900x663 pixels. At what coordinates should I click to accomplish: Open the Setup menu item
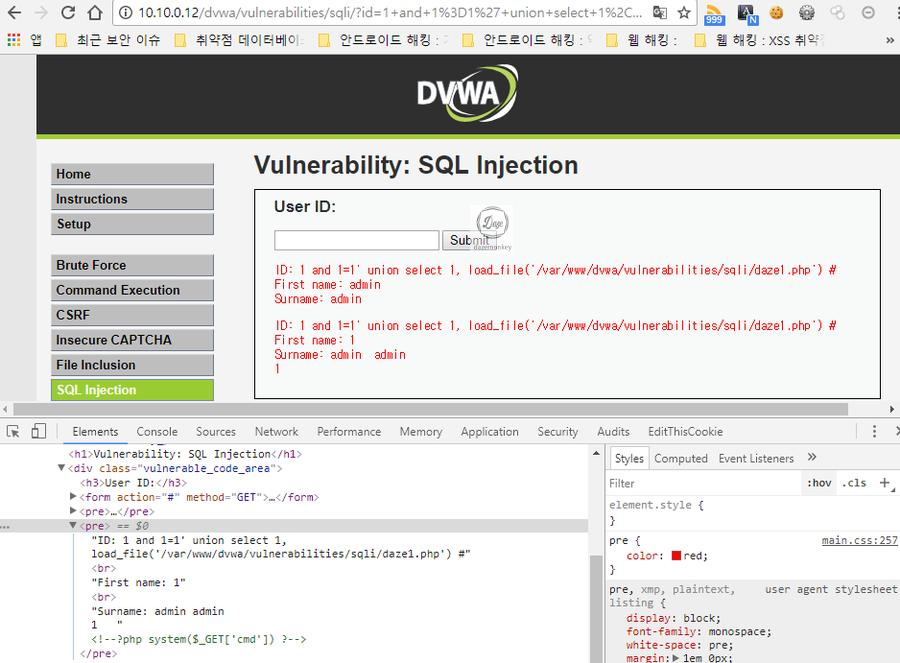pyautogui.click(x=132, y=224)
